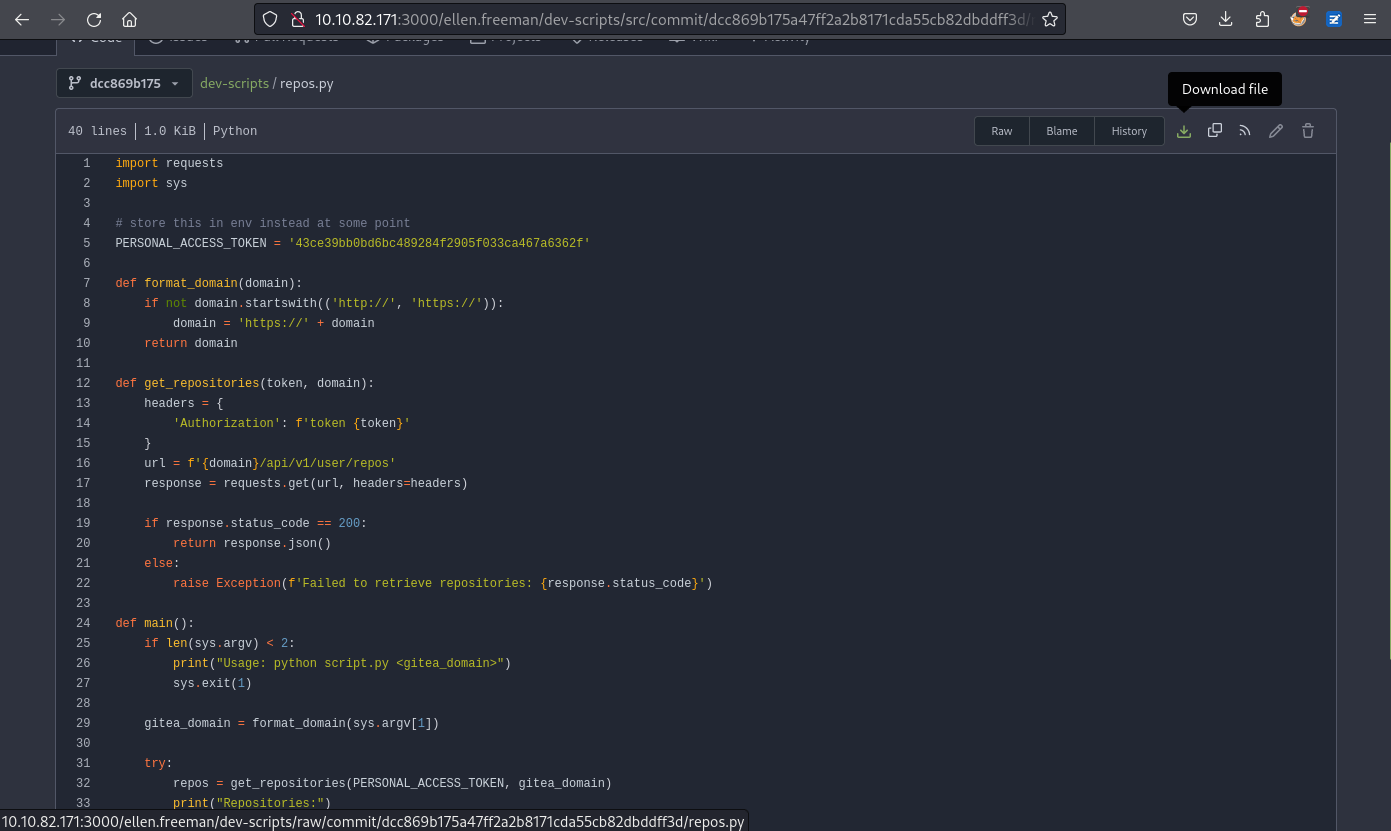Expand the dcc869b175 branch dropdown
The width and height of the screenshot is (1391, 831).
pos(123,83)
